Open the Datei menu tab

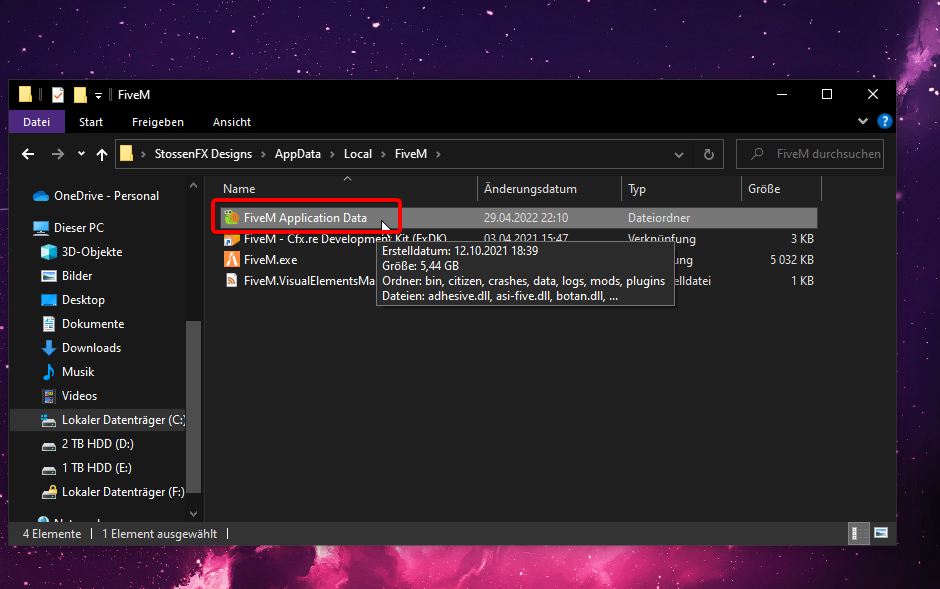coord(36,122)
